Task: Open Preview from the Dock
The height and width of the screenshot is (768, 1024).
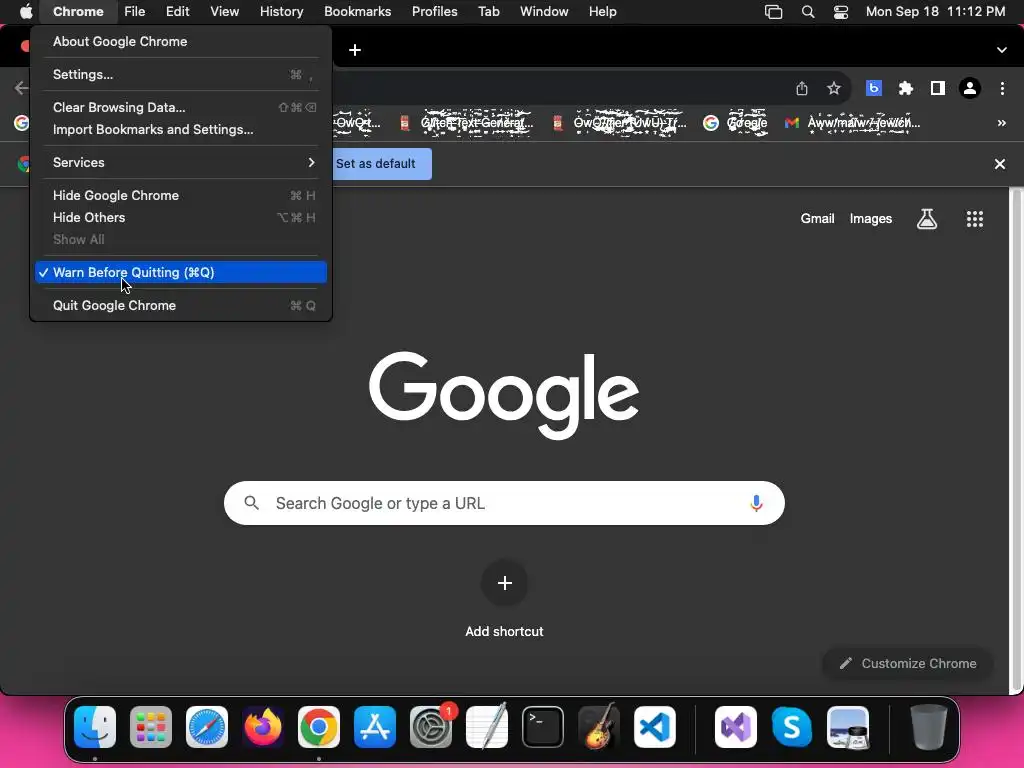Action: (x=848, y=727)
